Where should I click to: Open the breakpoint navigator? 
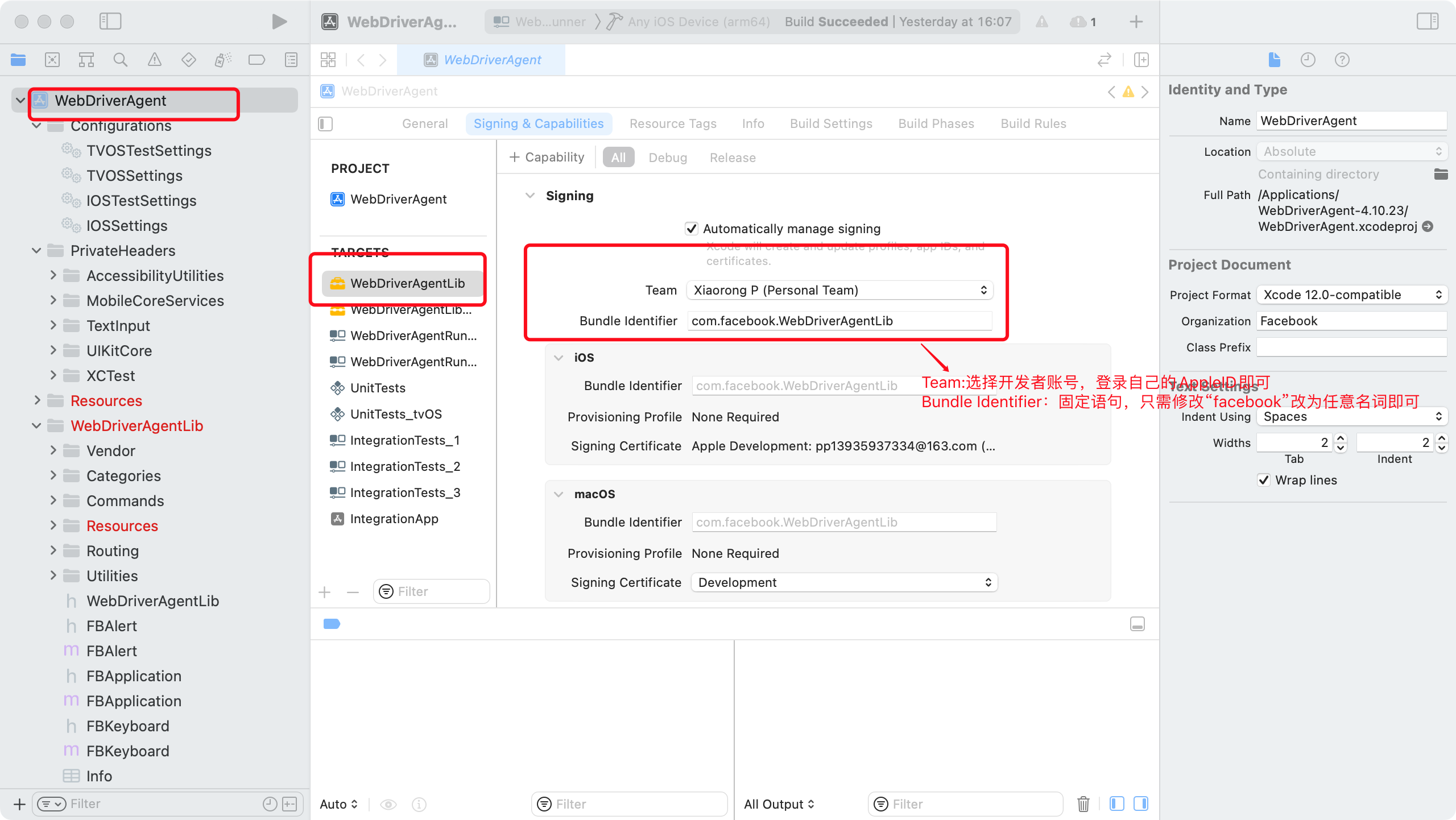[257, 59]
